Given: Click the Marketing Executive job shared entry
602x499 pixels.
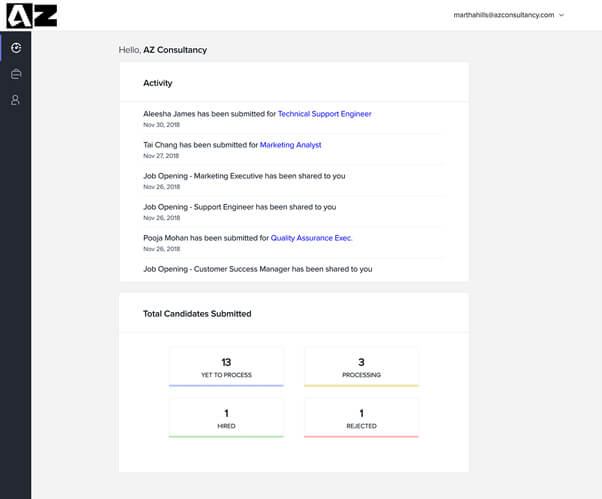Looking at the screenshot, I should pos(244,176).
